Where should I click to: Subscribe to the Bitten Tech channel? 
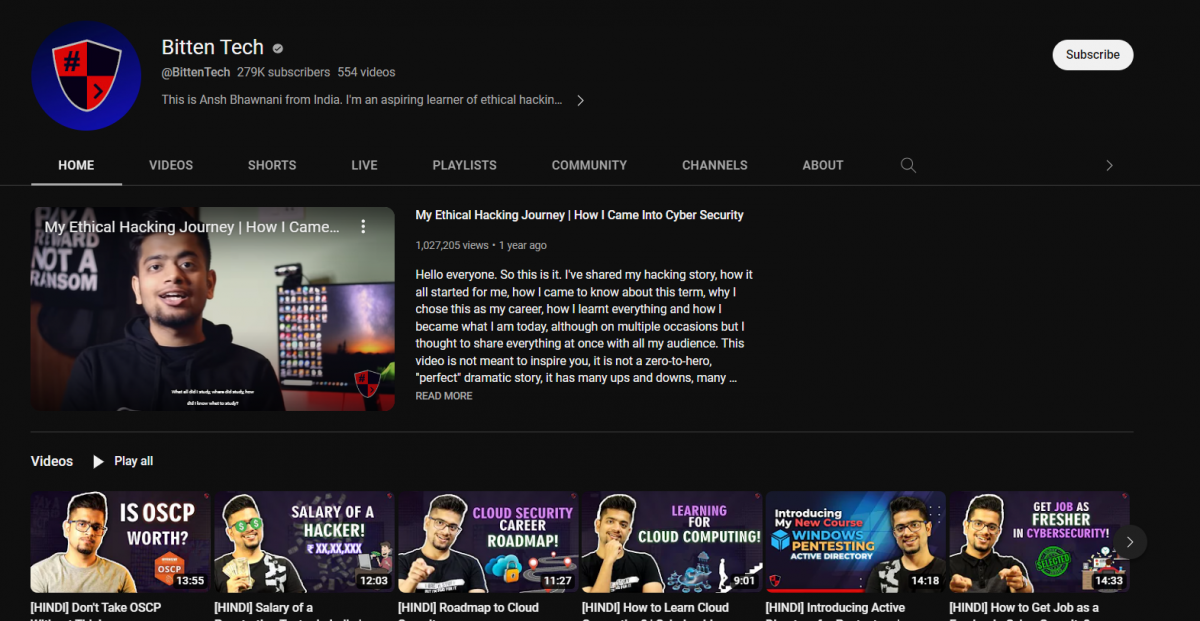pyautogui.click(x=1092, y=55)
